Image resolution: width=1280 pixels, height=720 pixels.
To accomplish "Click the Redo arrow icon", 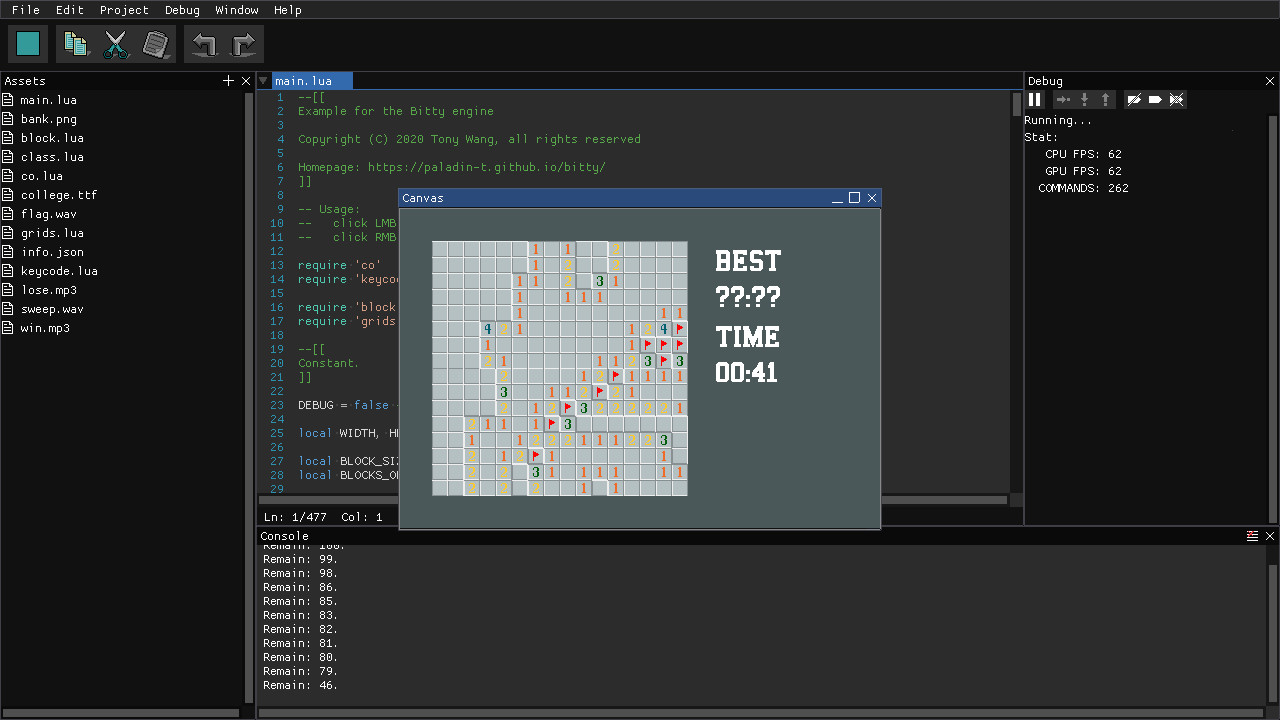I will click(x=241, y=43).
